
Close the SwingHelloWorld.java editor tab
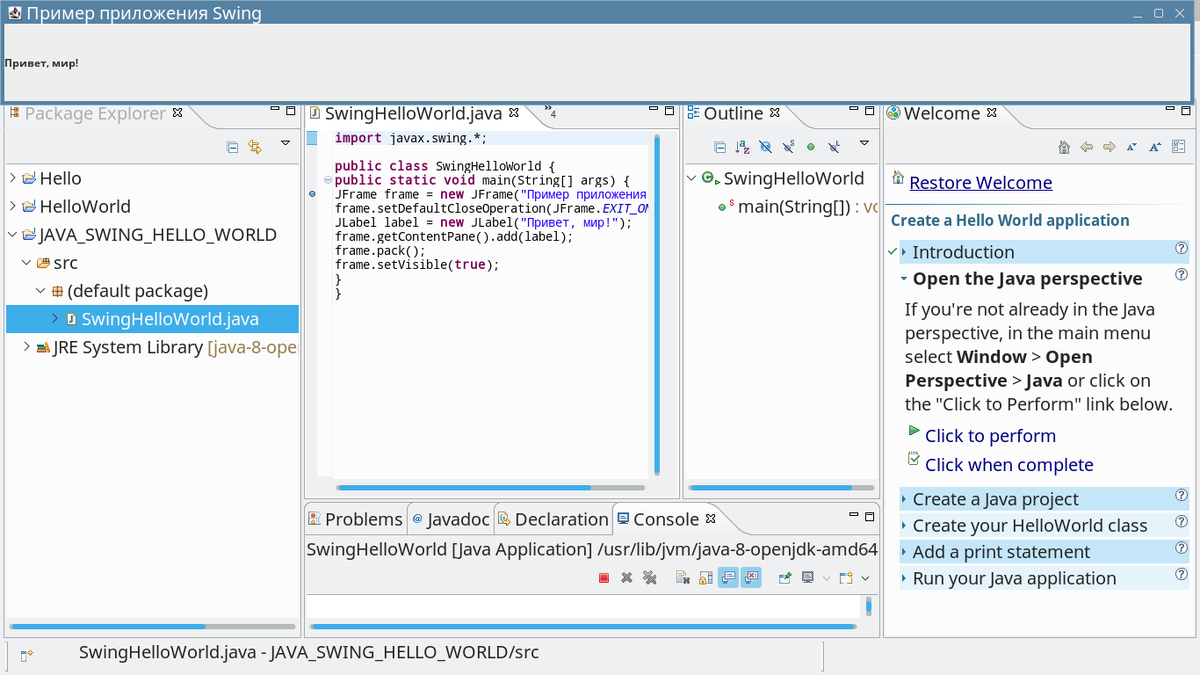pos(514,113)
